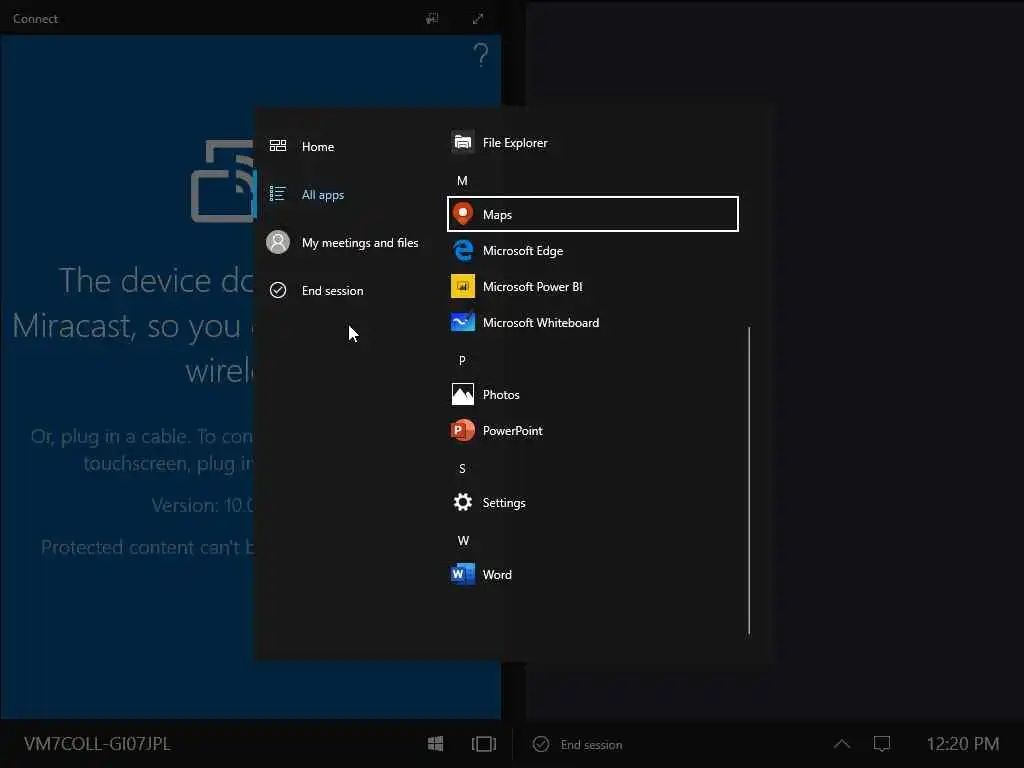This screenshot has height=768, width=1024.
Task: Click the PowerPoint text label
Action: coord(513,431)
